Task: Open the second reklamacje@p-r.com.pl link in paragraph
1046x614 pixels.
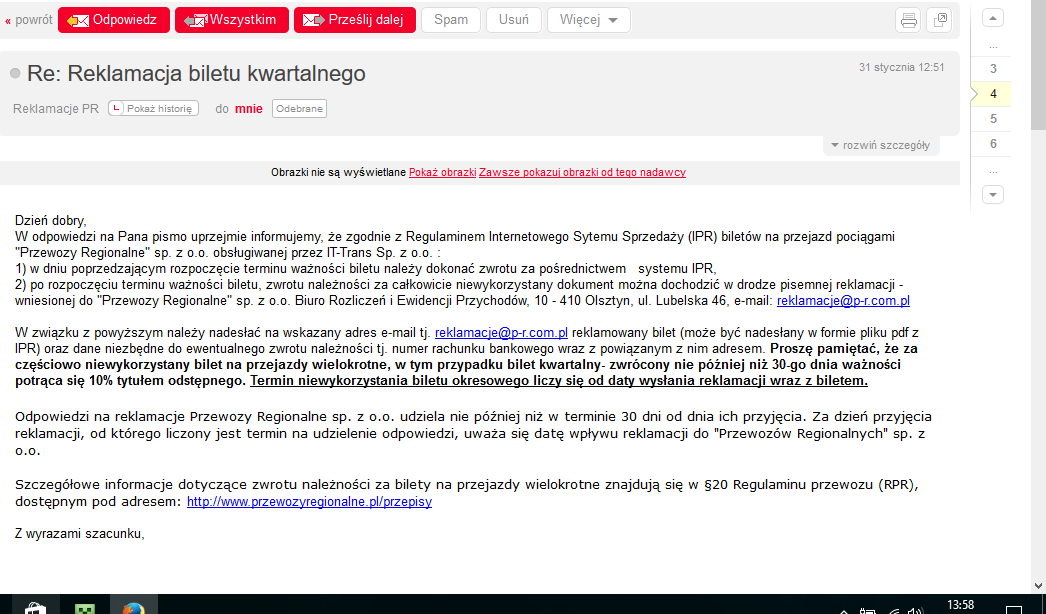Action: coord(502,332)
